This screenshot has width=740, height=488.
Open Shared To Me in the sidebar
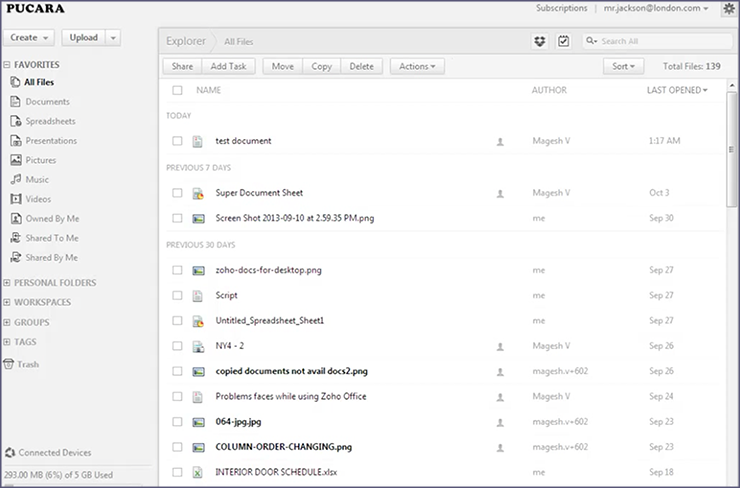click(52, 238)
